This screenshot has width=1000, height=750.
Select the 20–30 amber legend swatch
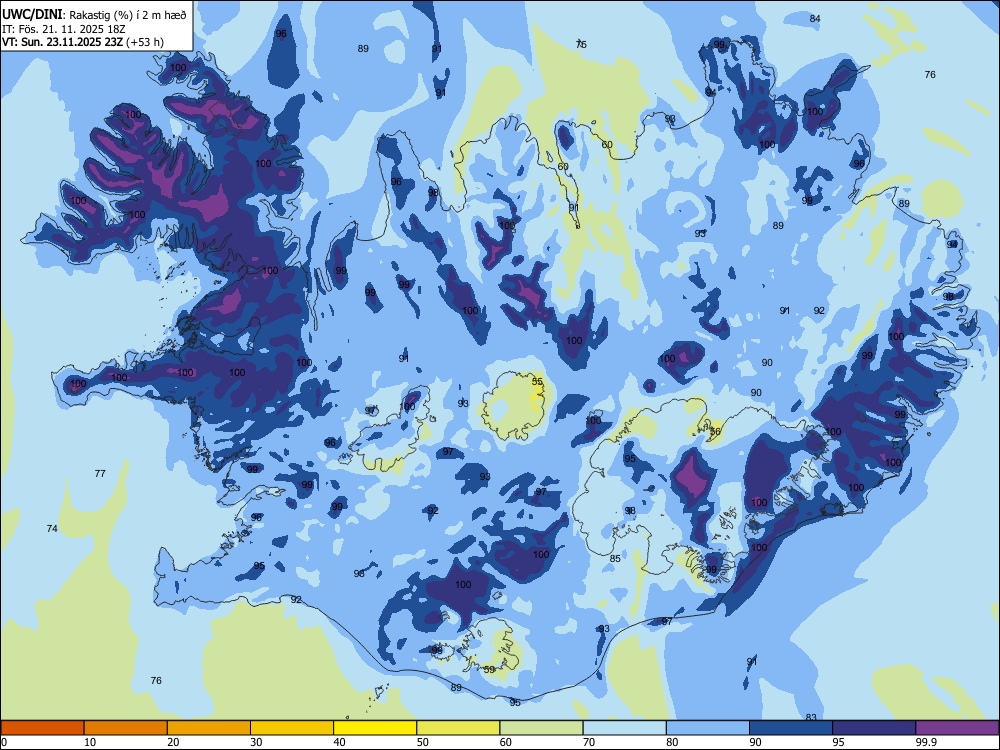209,728
